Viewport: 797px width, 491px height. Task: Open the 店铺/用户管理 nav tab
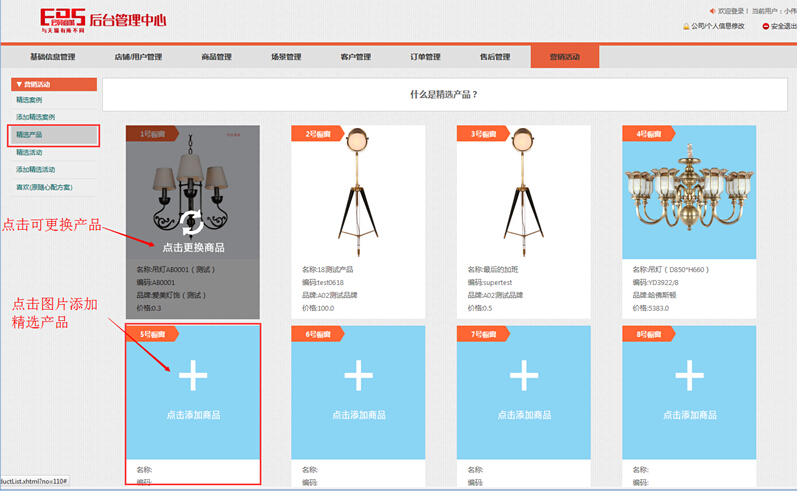coord(138,57)
